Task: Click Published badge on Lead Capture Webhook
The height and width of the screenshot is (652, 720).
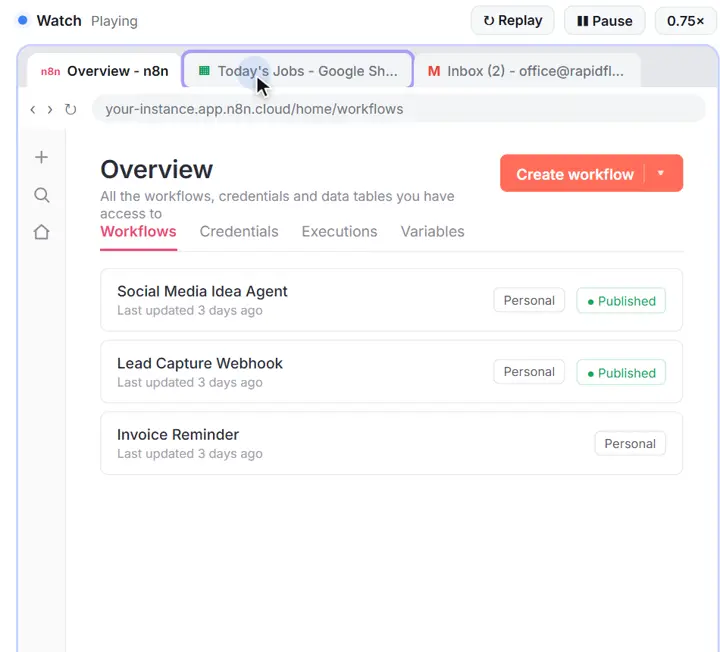Action: pyautogui.click(x=621, y=372)
